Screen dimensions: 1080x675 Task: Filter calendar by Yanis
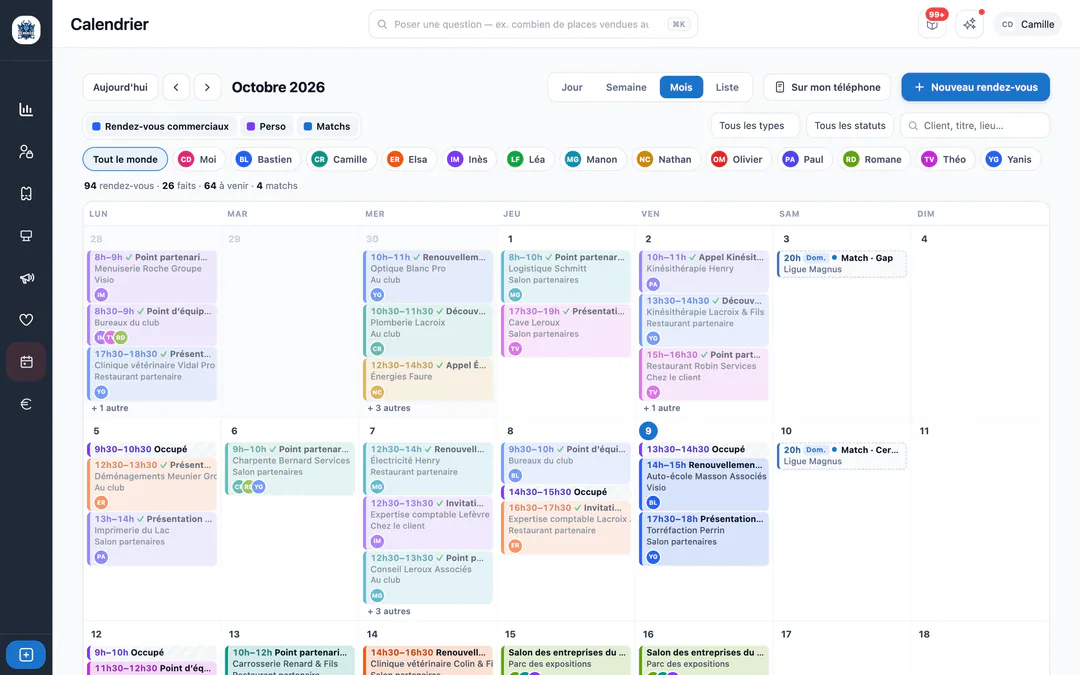click(x=1010, y=159)
